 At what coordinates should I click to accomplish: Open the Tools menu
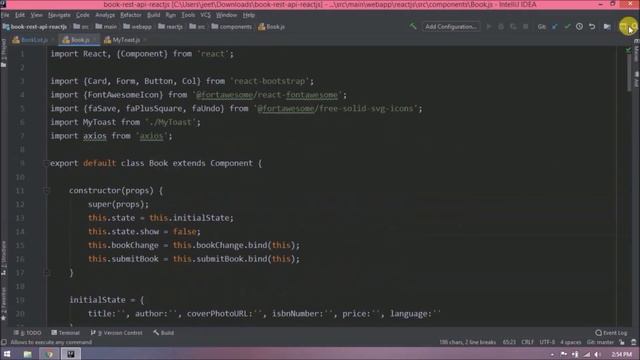click(188, 15)
